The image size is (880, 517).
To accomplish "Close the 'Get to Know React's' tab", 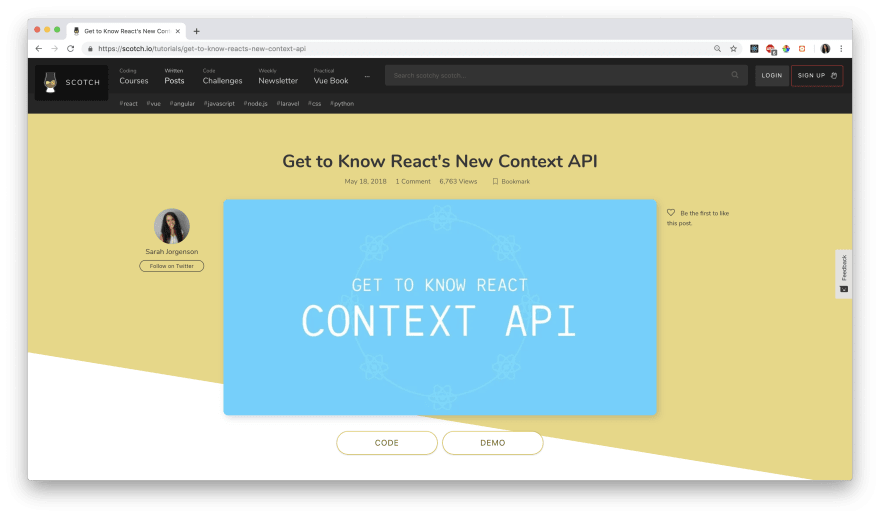I will tap(177, 31).
